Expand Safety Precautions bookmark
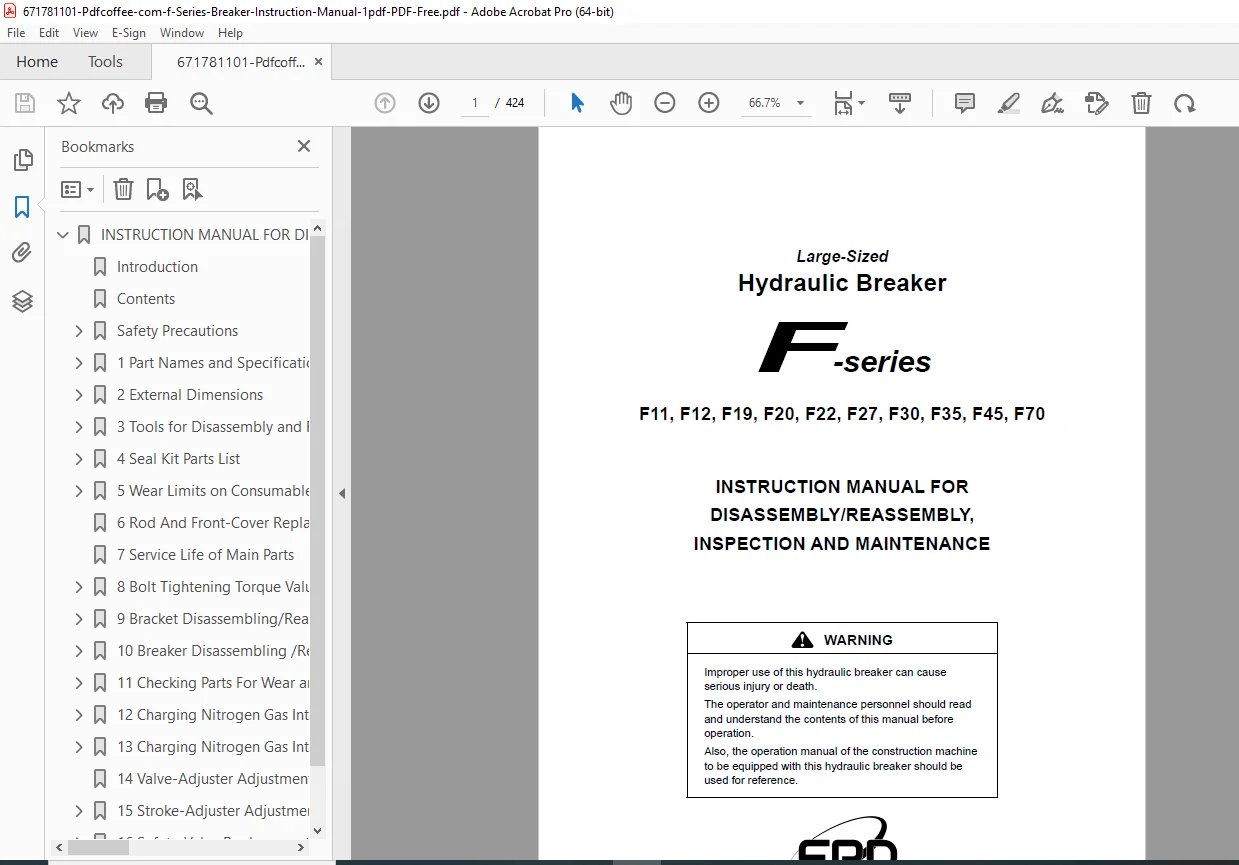Screen dimensions: 1239x865 point(79,331)
